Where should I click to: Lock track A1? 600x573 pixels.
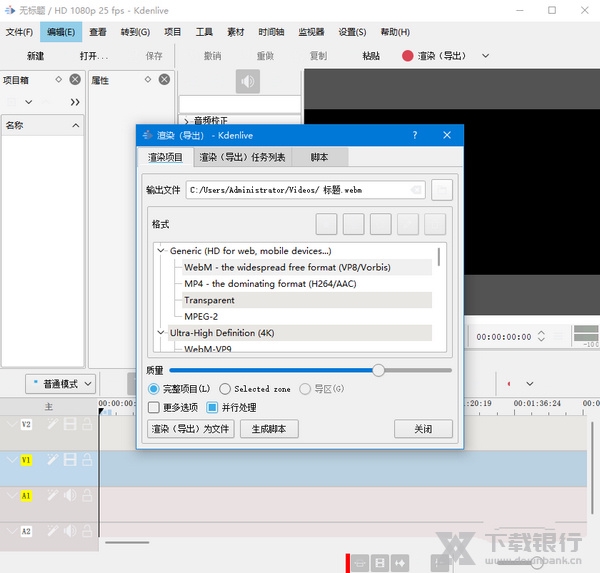coord(87,495)
